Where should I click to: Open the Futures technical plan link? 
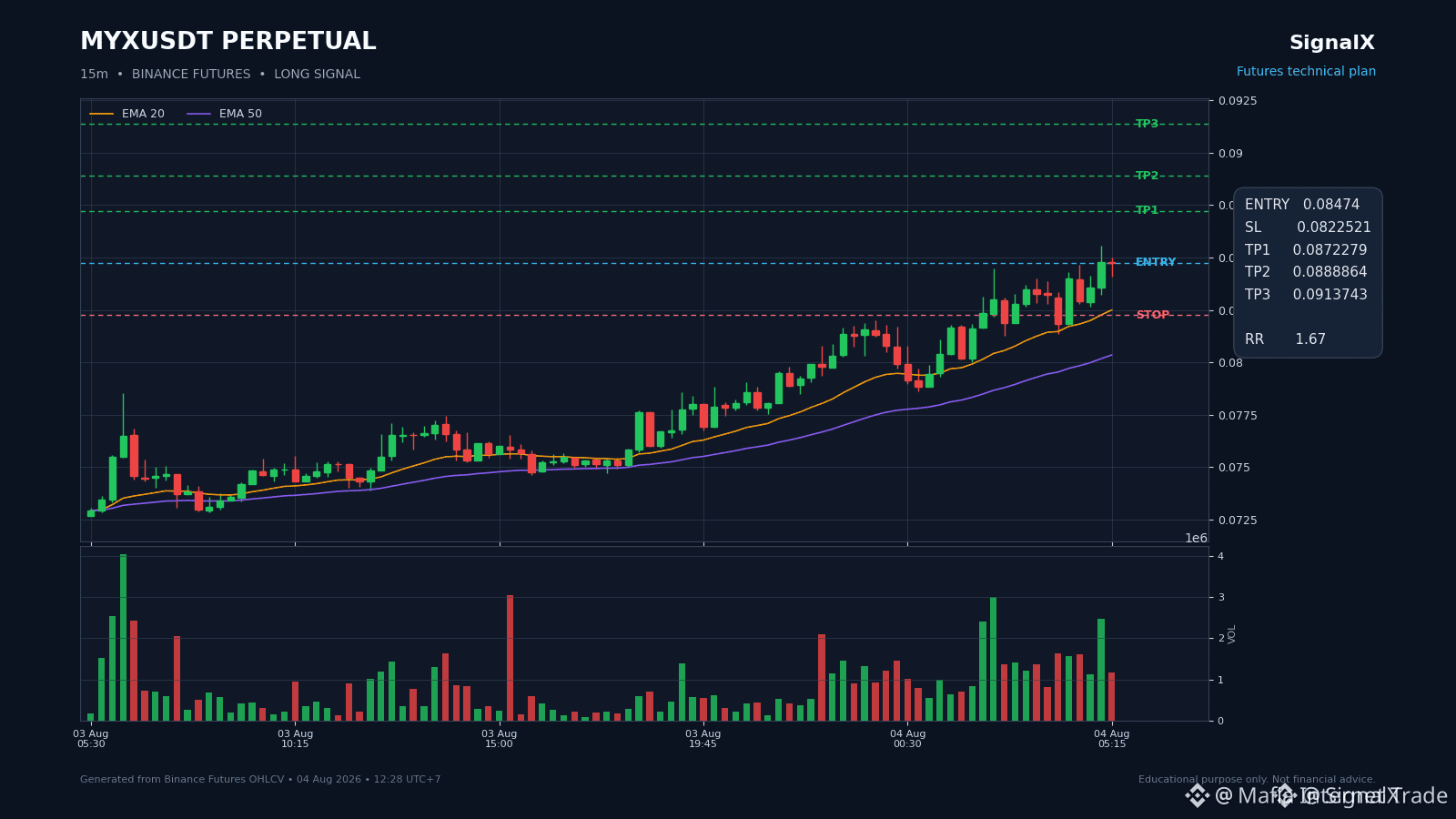1306,72
